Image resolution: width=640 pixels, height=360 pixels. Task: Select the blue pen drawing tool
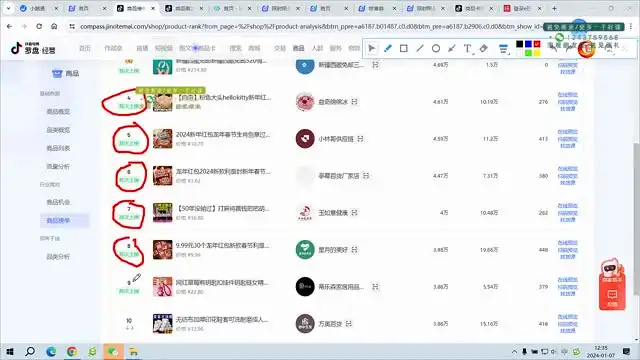pyautogui.click(x=388, y=48)
